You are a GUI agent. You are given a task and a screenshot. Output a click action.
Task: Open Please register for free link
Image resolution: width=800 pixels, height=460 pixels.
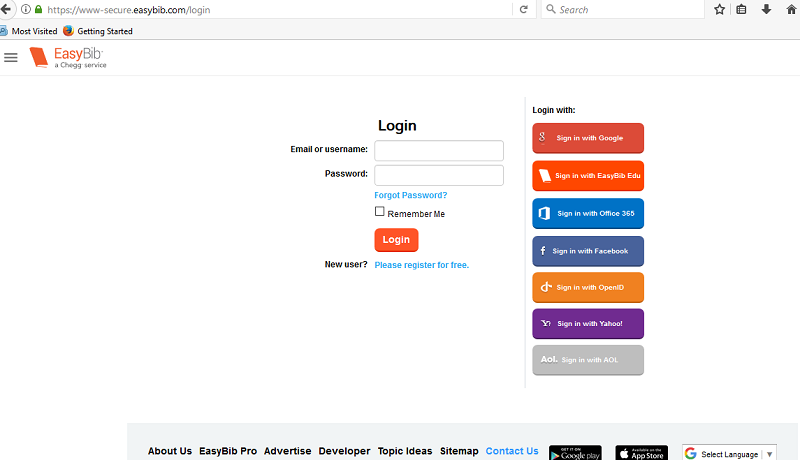click(x=421, y=265)
